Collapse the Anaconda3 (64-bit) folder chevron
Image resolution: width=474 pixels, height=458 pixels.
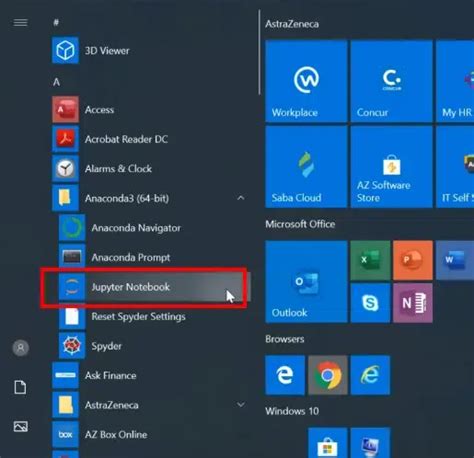pyautogui.click(x=241, y=198)
